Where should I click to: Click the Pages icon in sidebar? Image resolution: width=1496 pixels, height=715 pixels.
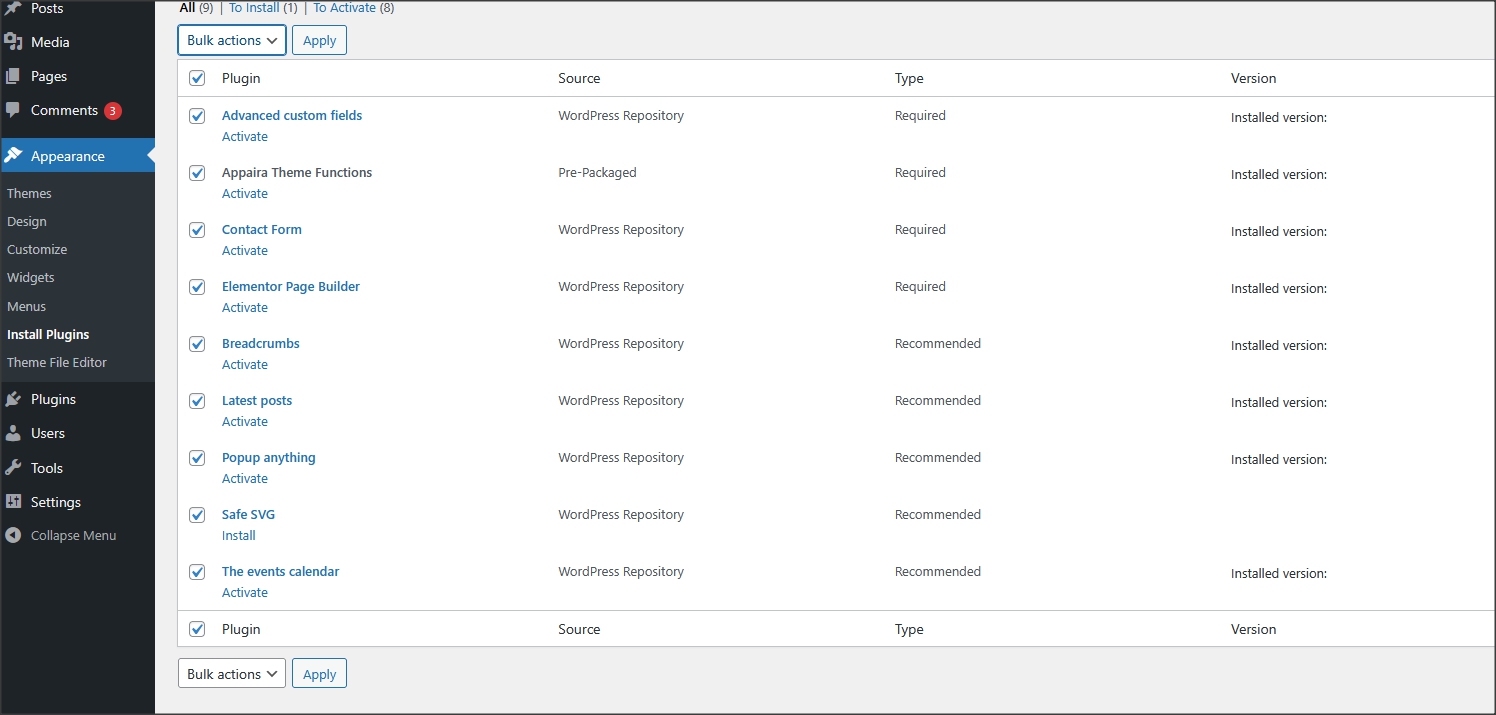(x=13, y=76)
